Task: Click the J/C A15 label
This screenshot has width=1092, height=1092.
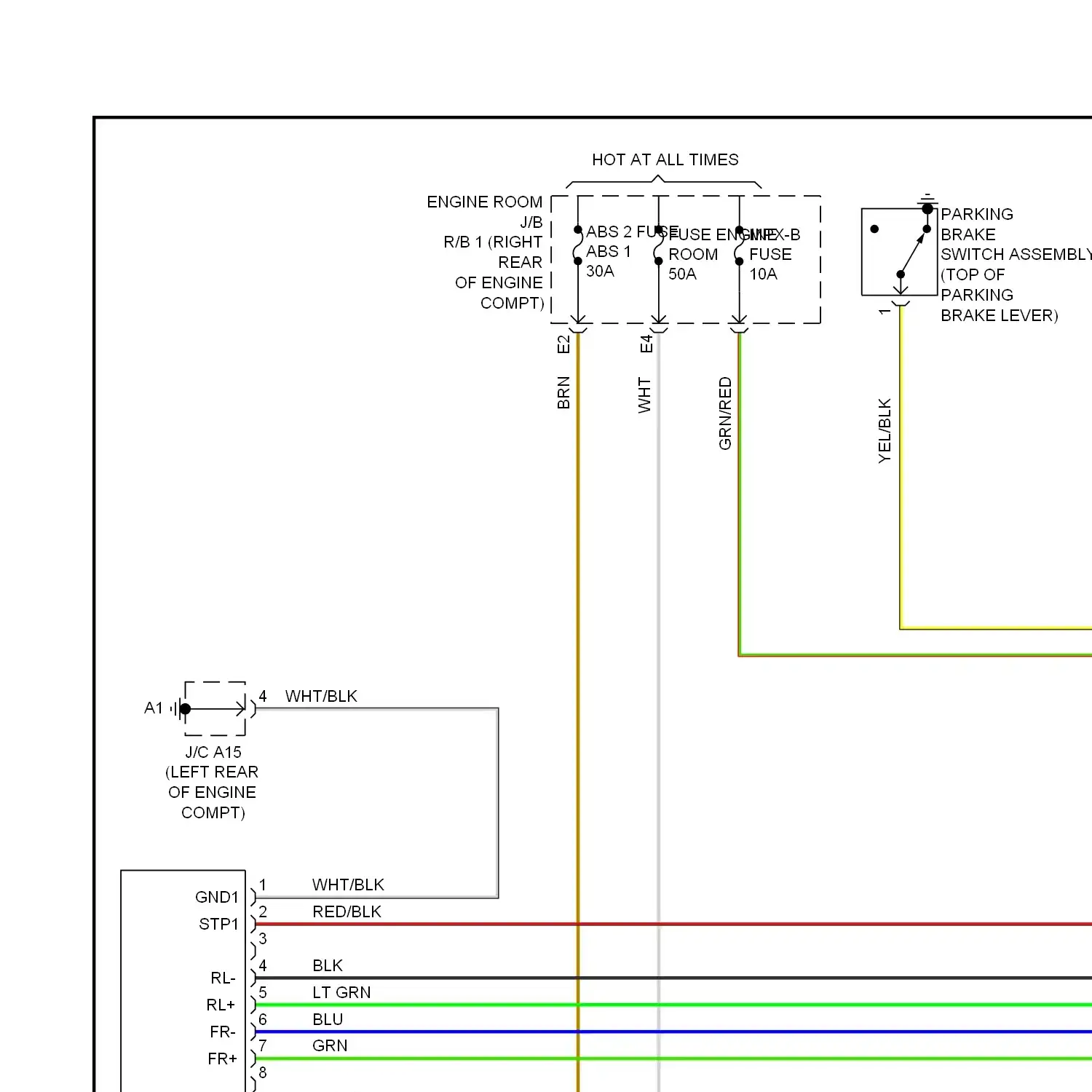Action: point(213,752)
